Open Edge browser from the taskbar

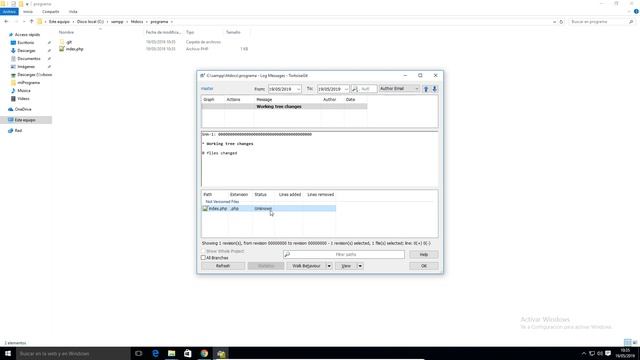(x=155, y=353)
